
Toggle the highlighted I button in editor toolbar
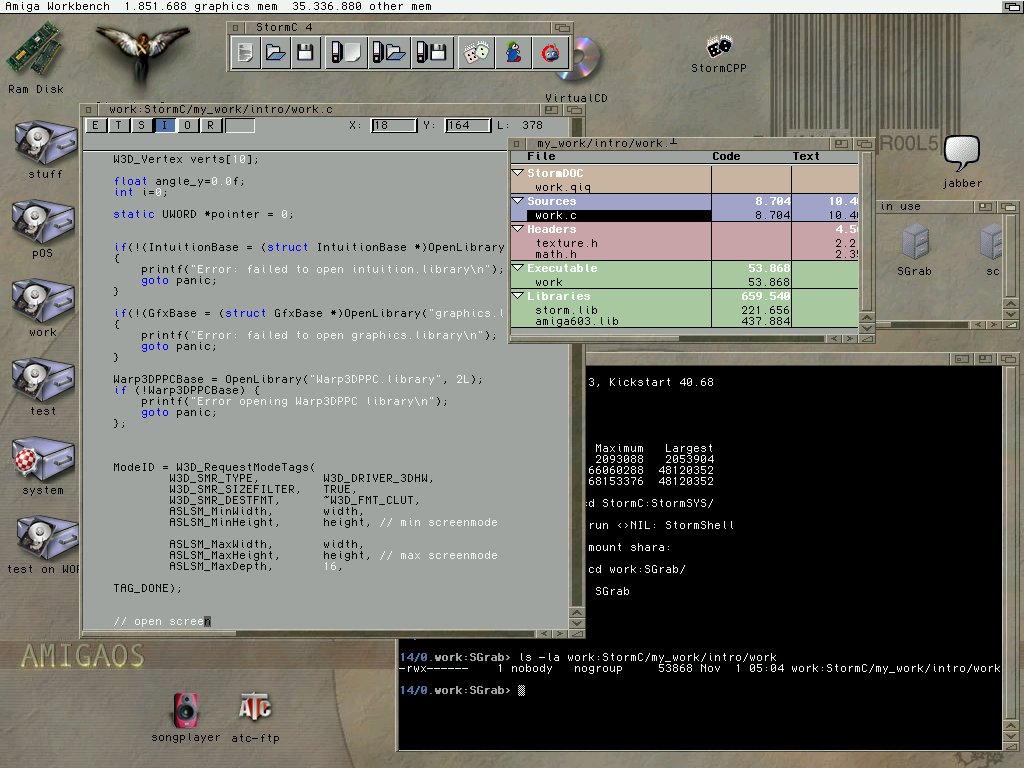(x=165, y=125)
